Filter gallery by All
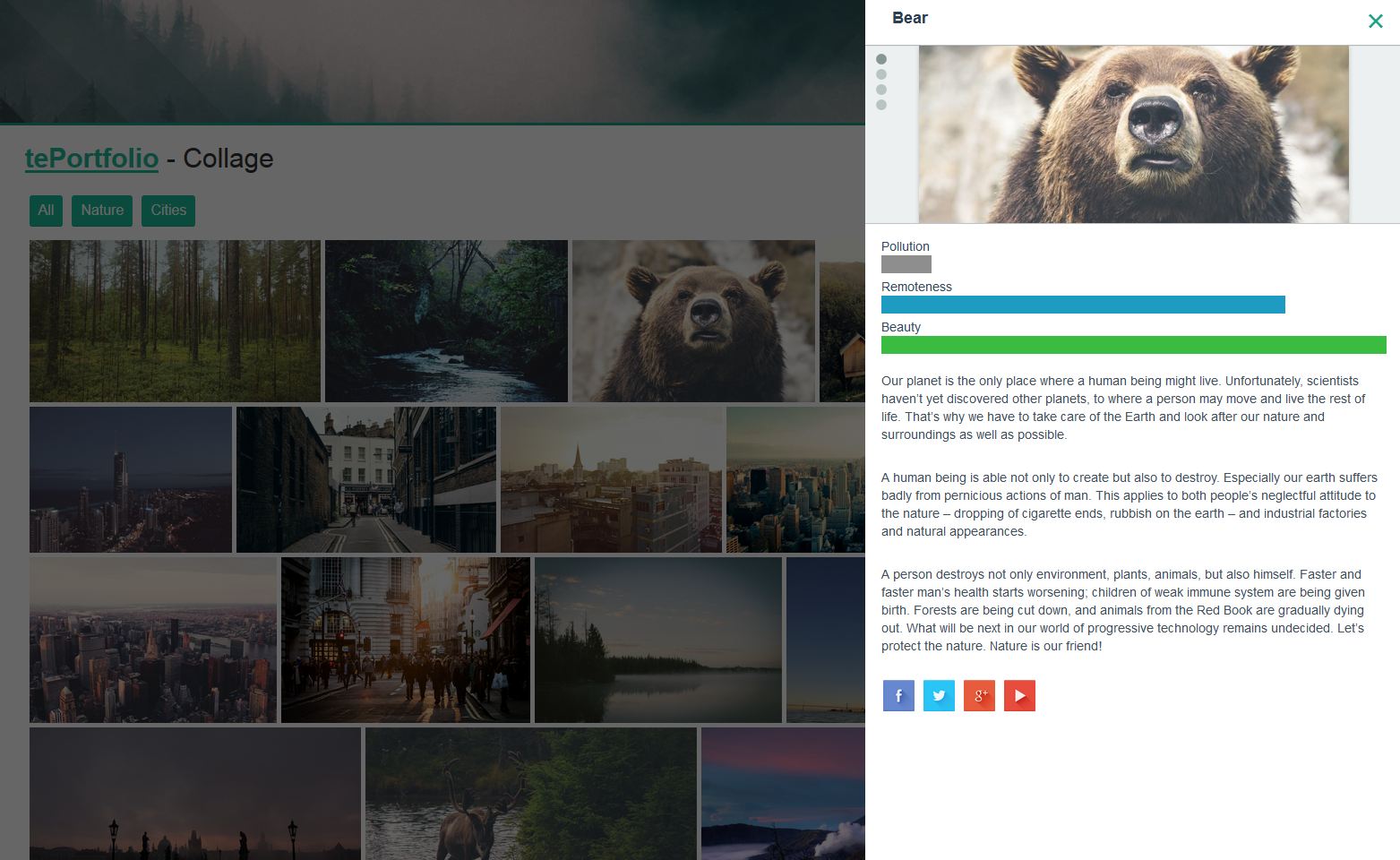Screen dimensions: 1400x860 click(46, 211)
